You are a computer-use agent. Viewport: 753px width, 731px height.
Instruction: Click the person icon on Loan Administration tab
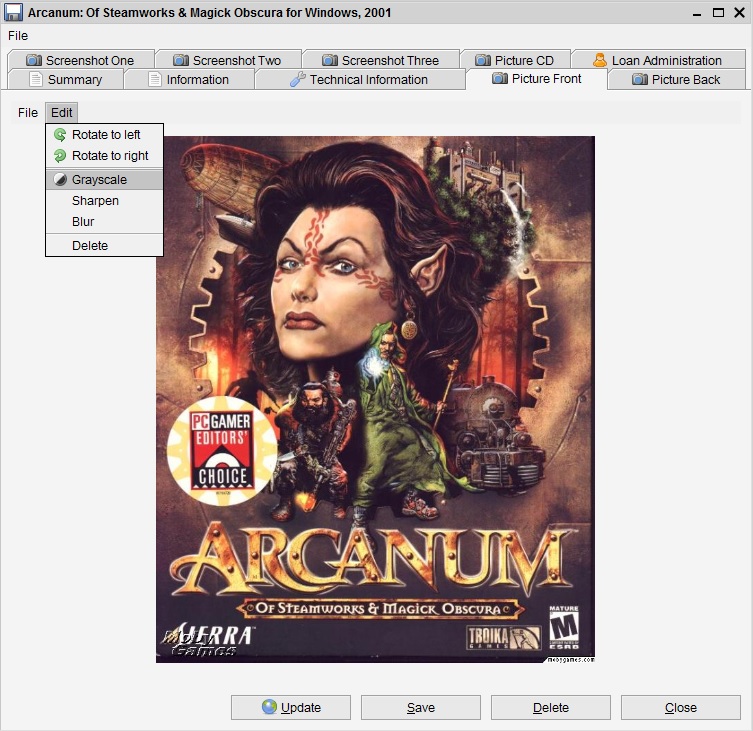(x=600, y=60)
